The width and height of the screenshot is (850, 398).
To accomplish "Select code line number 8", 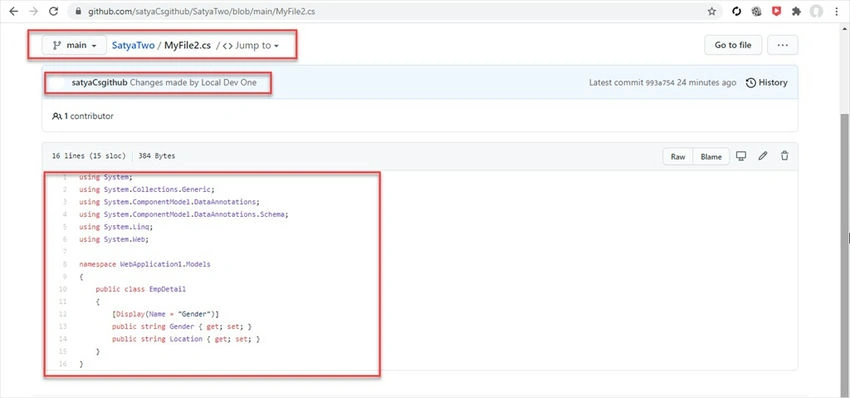I will (65, 265).
